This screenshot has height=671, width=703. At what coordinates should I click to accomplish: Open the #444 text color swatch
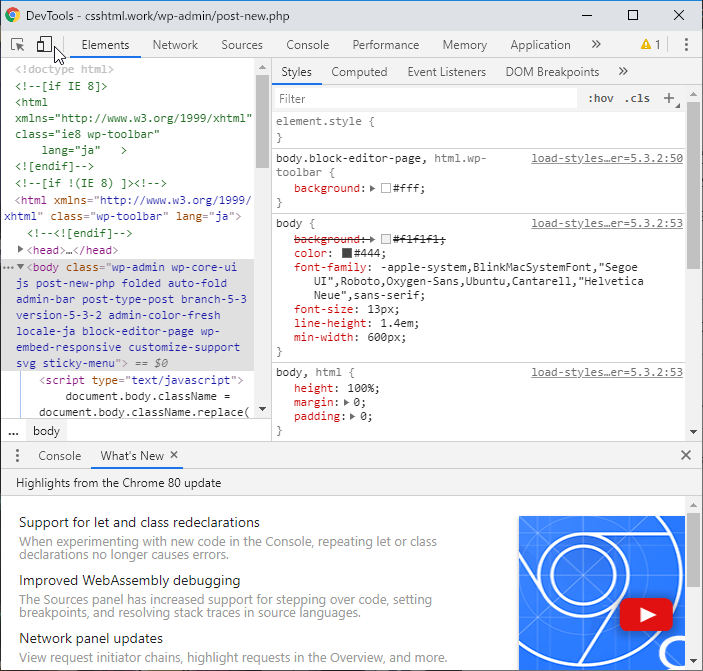click(x=347, y=253)
